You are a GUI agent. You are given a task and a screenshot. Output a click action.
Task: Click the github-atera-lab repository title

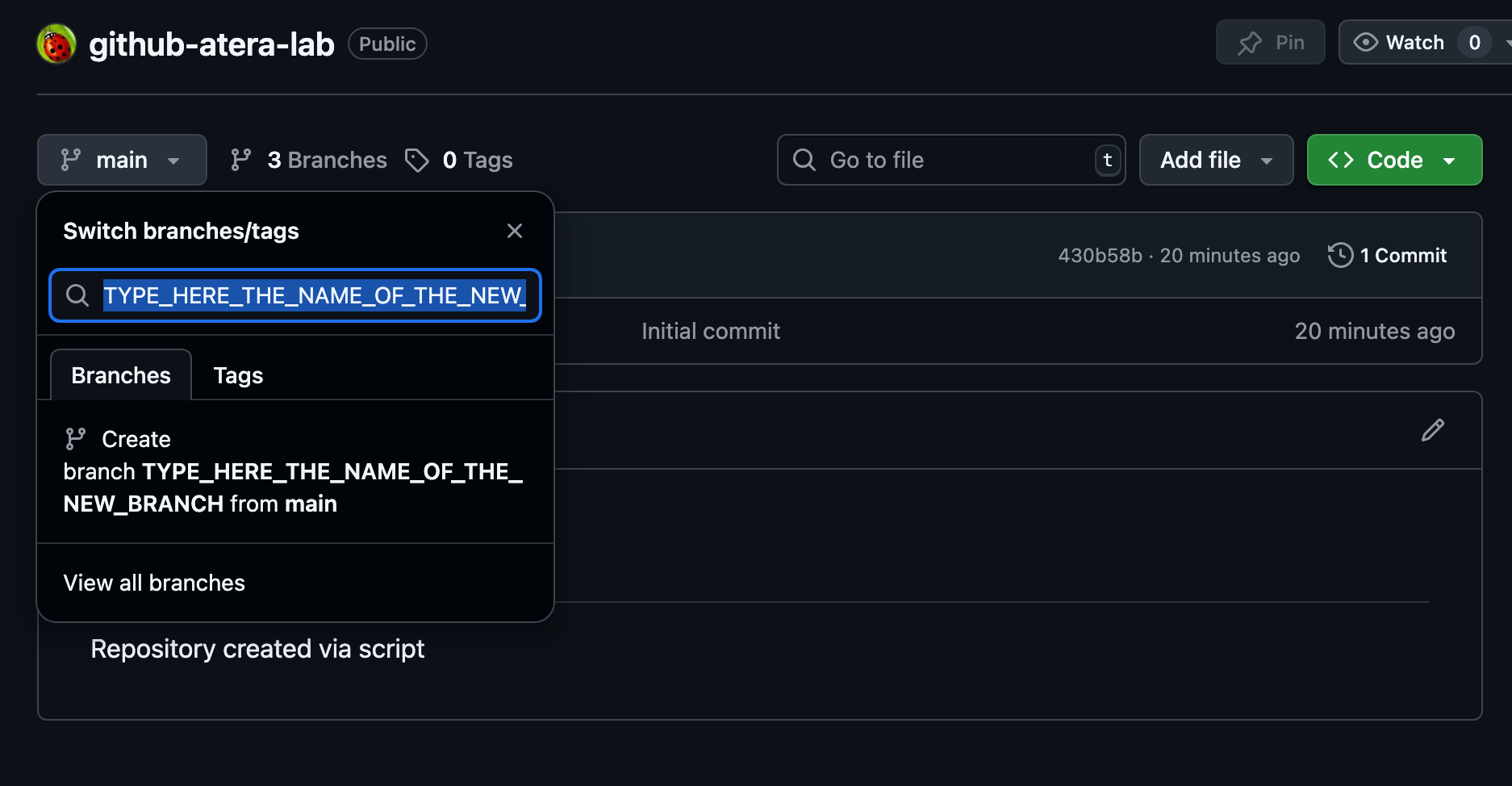pyautogui.click(x=211, y=44)
